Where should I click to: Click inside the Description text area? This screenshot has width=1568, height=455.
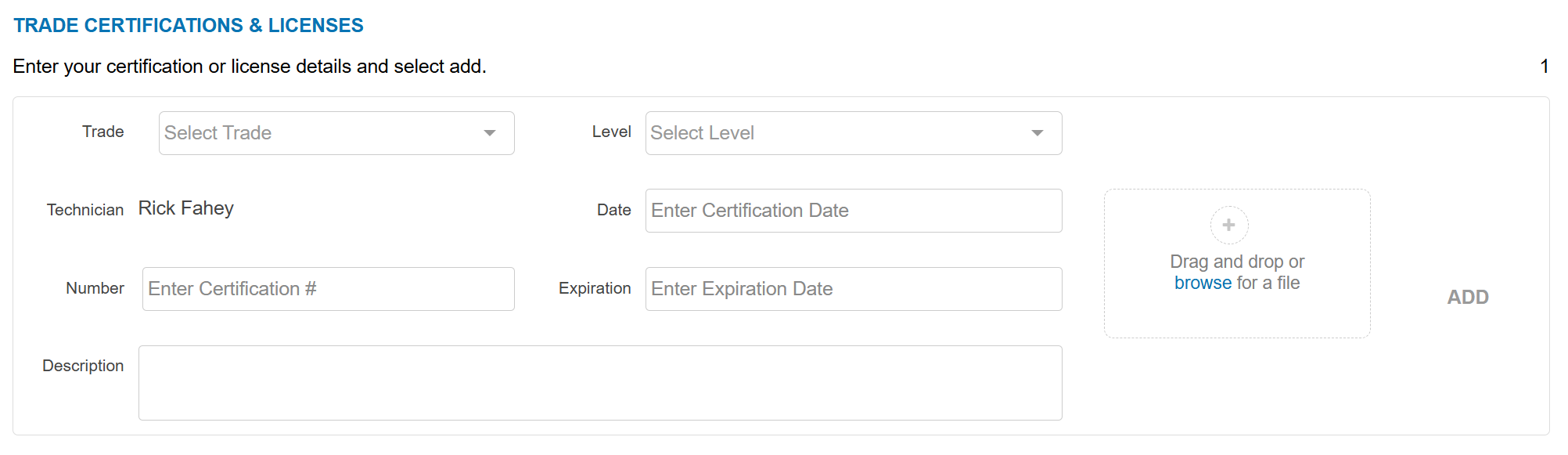599,383
